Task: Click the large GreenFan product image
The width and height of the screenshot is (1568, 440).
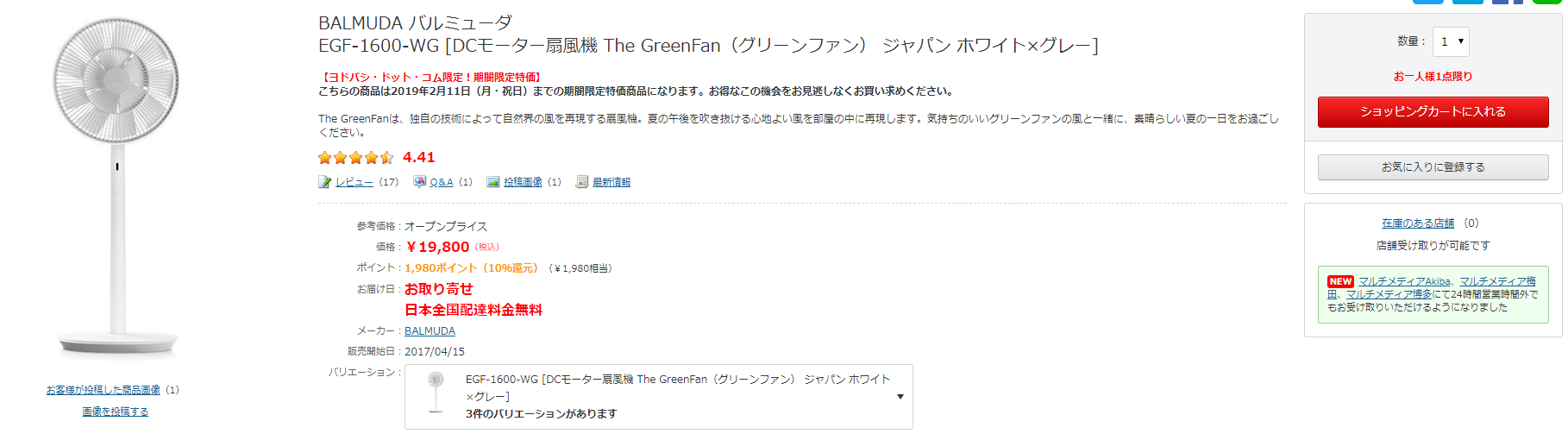Action: [x=116, y=185]
